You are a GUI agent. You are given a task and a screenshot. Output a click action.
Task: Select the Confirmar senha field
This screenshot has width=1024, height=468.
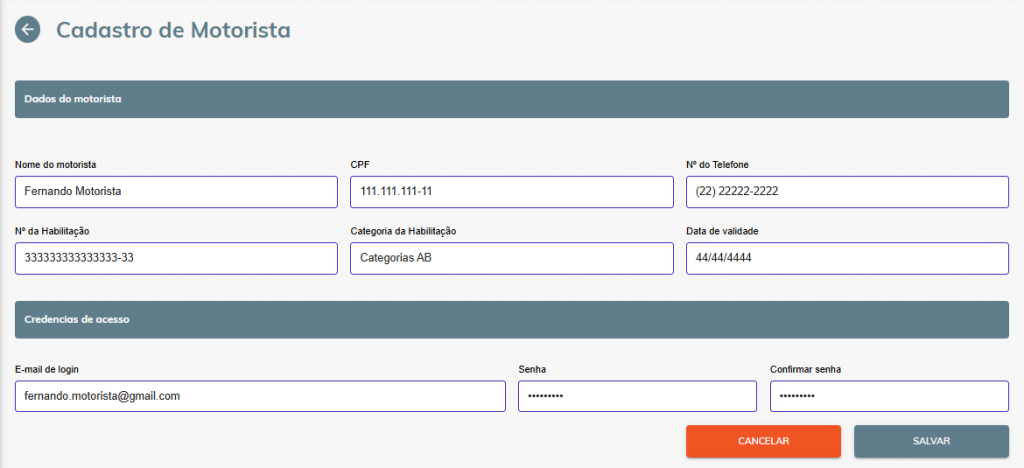889,396
